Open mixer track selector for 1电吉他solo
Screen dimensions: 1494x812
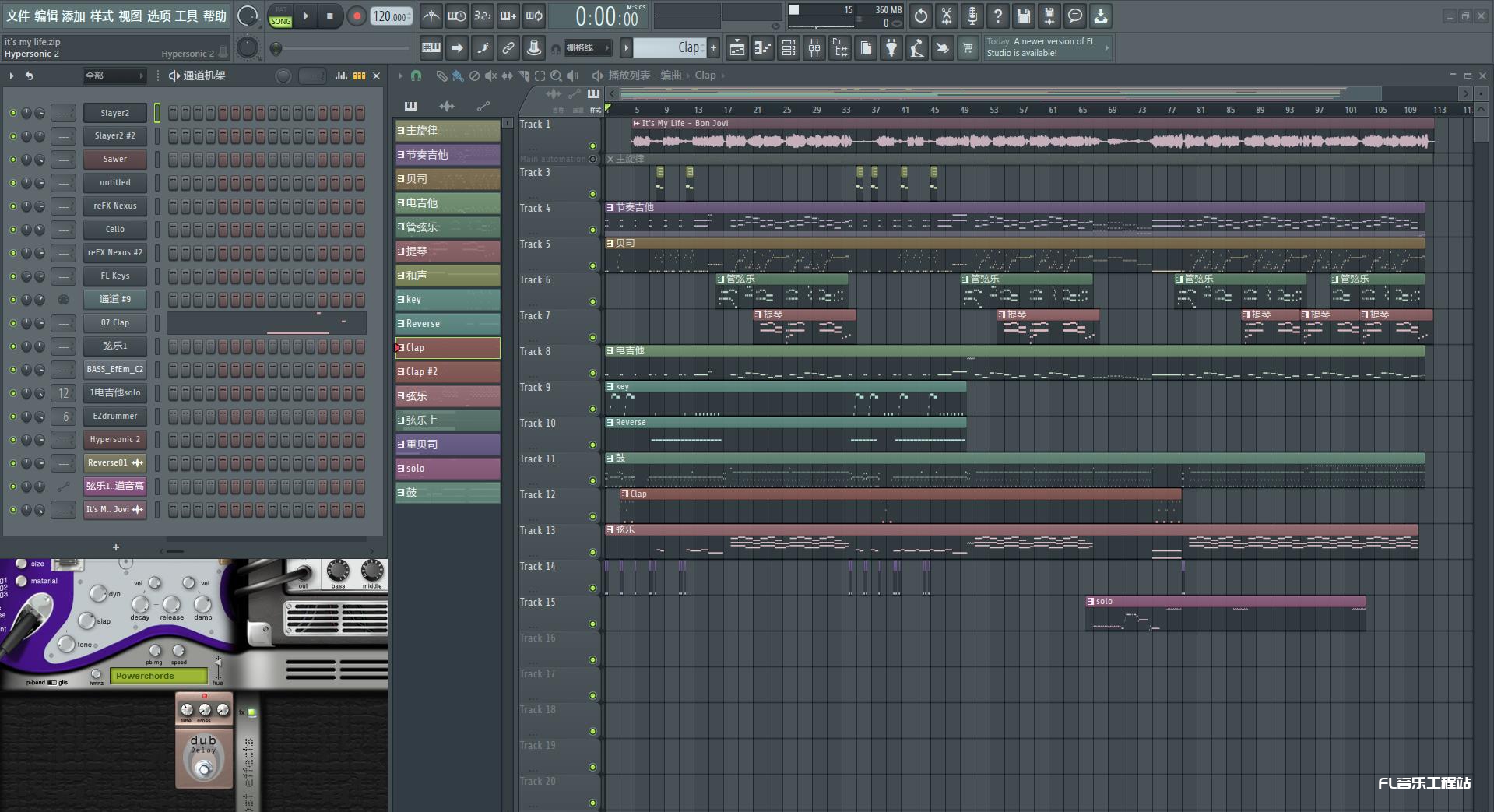coord(64,393)
